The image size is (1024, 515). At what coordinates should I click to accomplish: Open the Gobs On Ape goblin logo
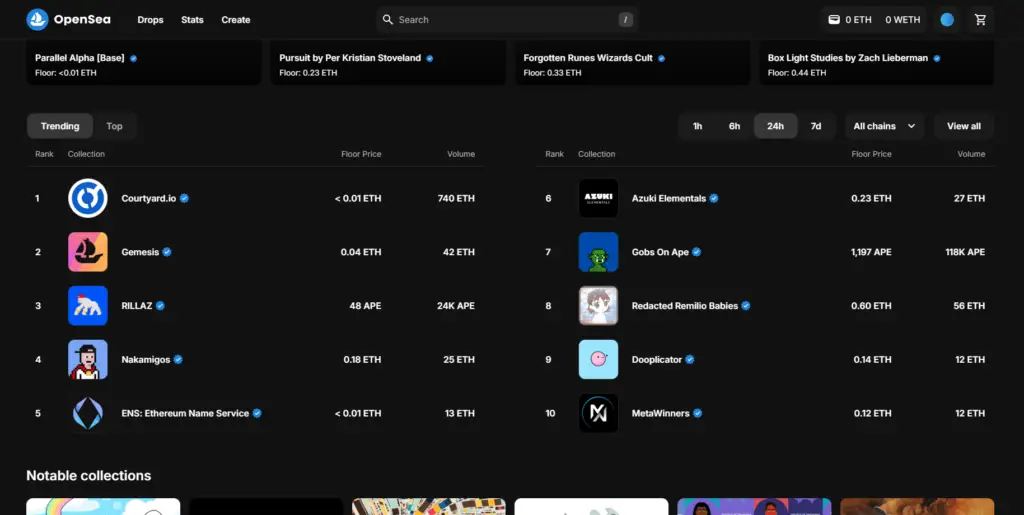point(598,252)
